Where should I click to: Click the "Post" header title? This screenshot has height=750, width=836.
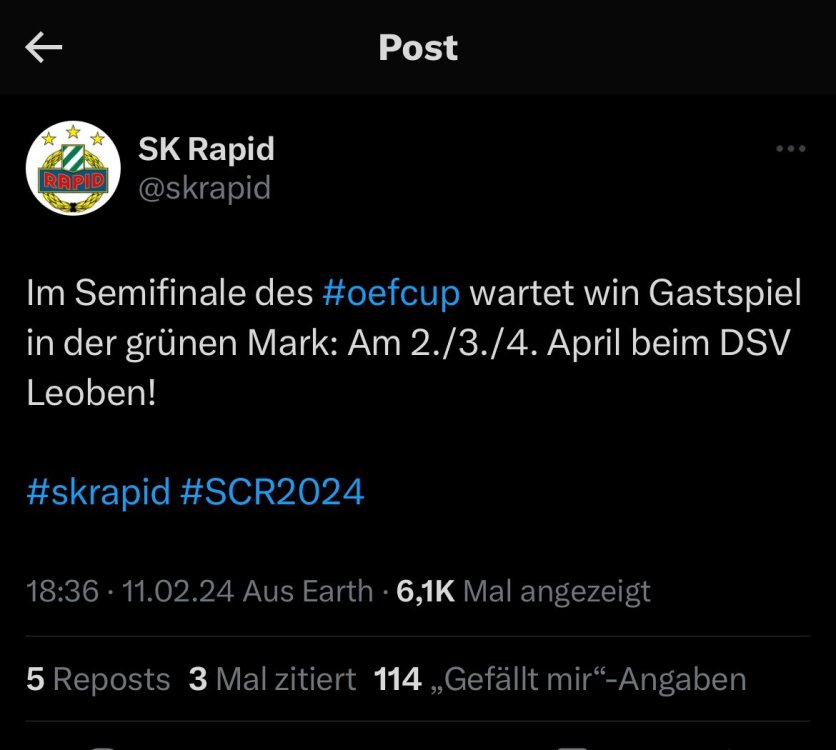click(418, 48)
